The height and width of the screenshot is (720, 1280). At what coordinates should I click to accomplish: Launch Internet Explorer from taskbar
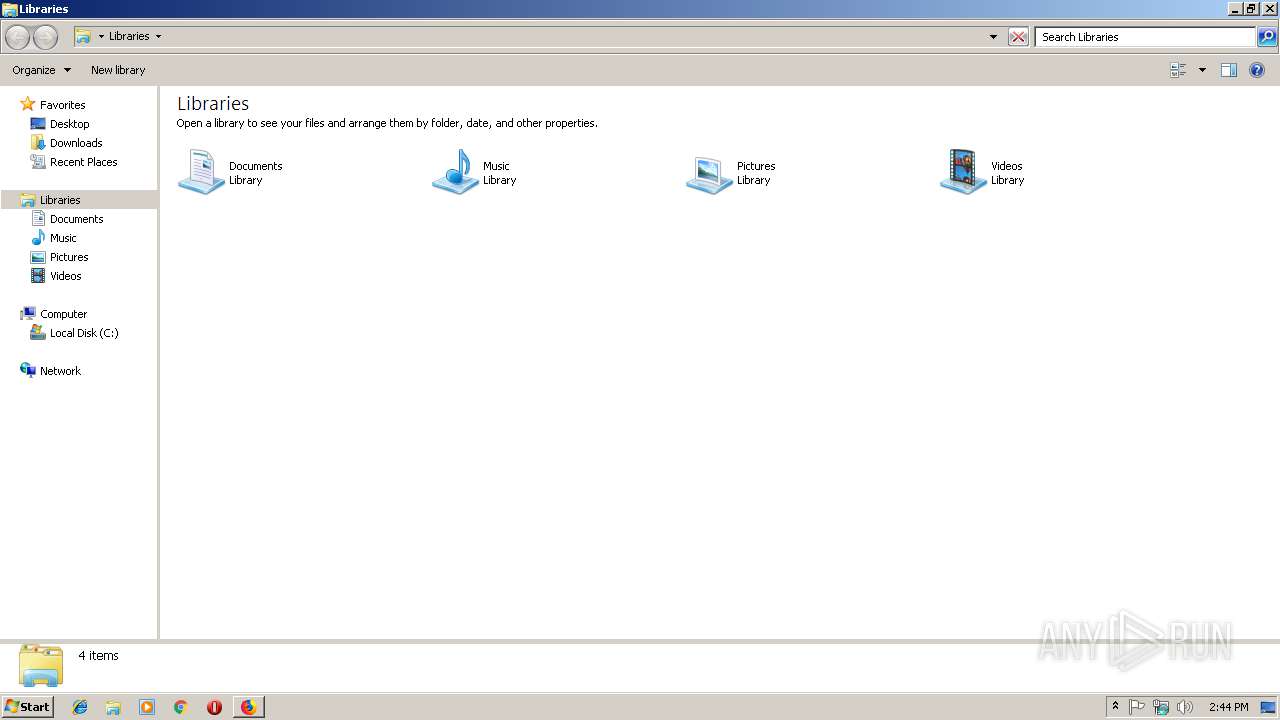coord(80,707)
